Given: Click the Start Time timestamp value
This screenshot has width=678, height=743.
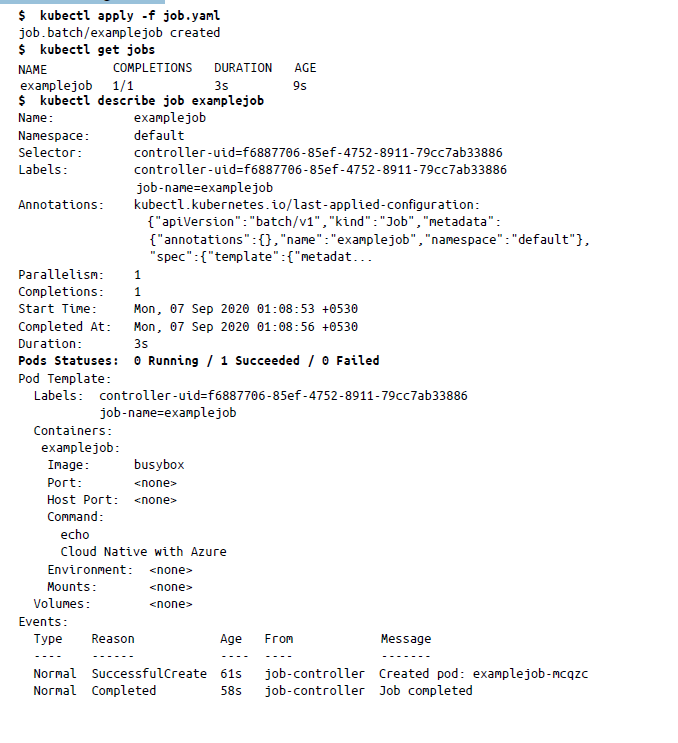Looking at the screenshot, I should pos(246,309).
